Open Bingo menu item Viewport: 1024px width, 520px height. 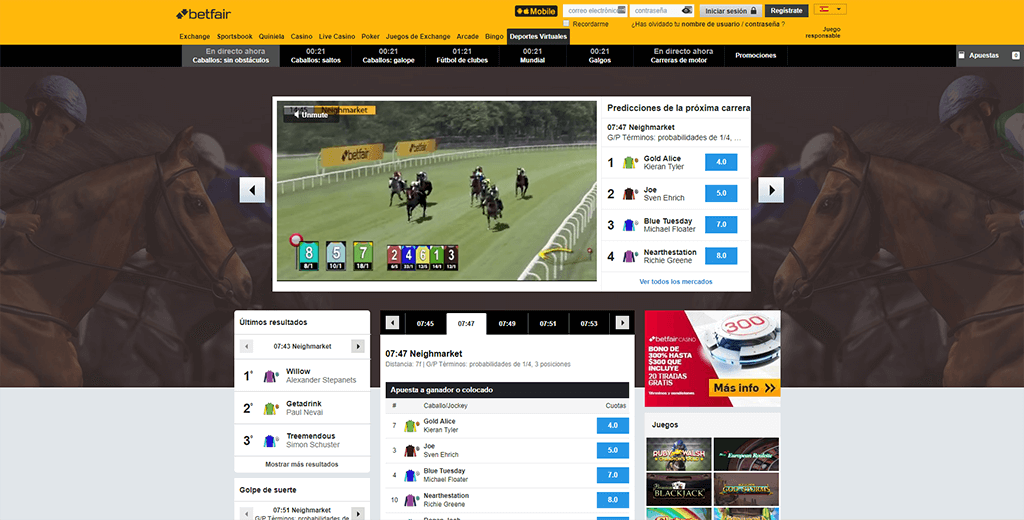click(x=494, y=37)
